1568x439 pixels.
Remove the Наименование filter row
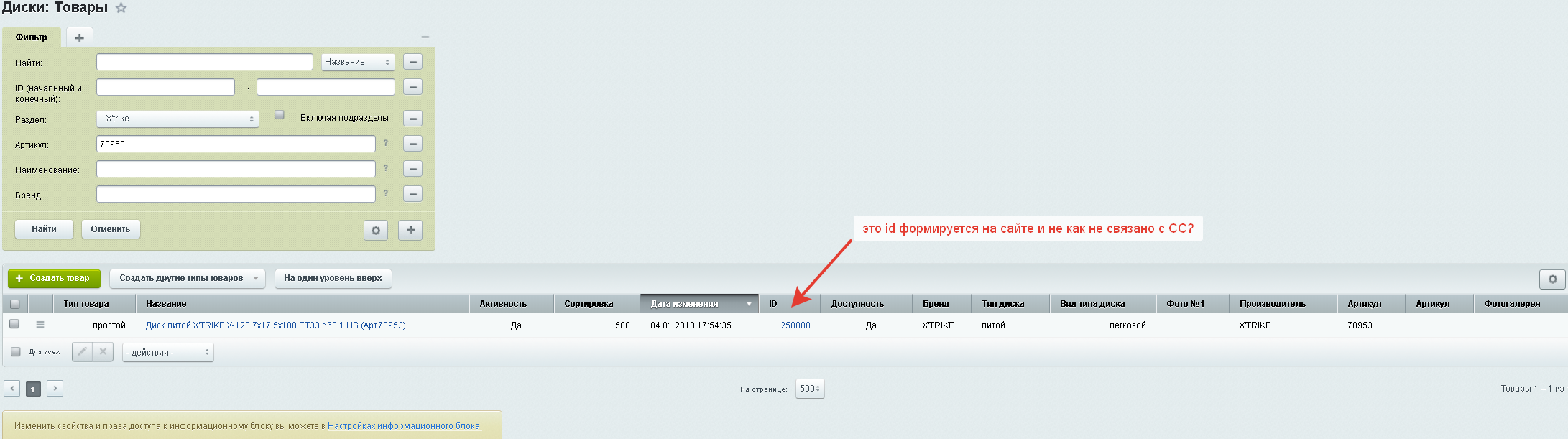[412, 169]
